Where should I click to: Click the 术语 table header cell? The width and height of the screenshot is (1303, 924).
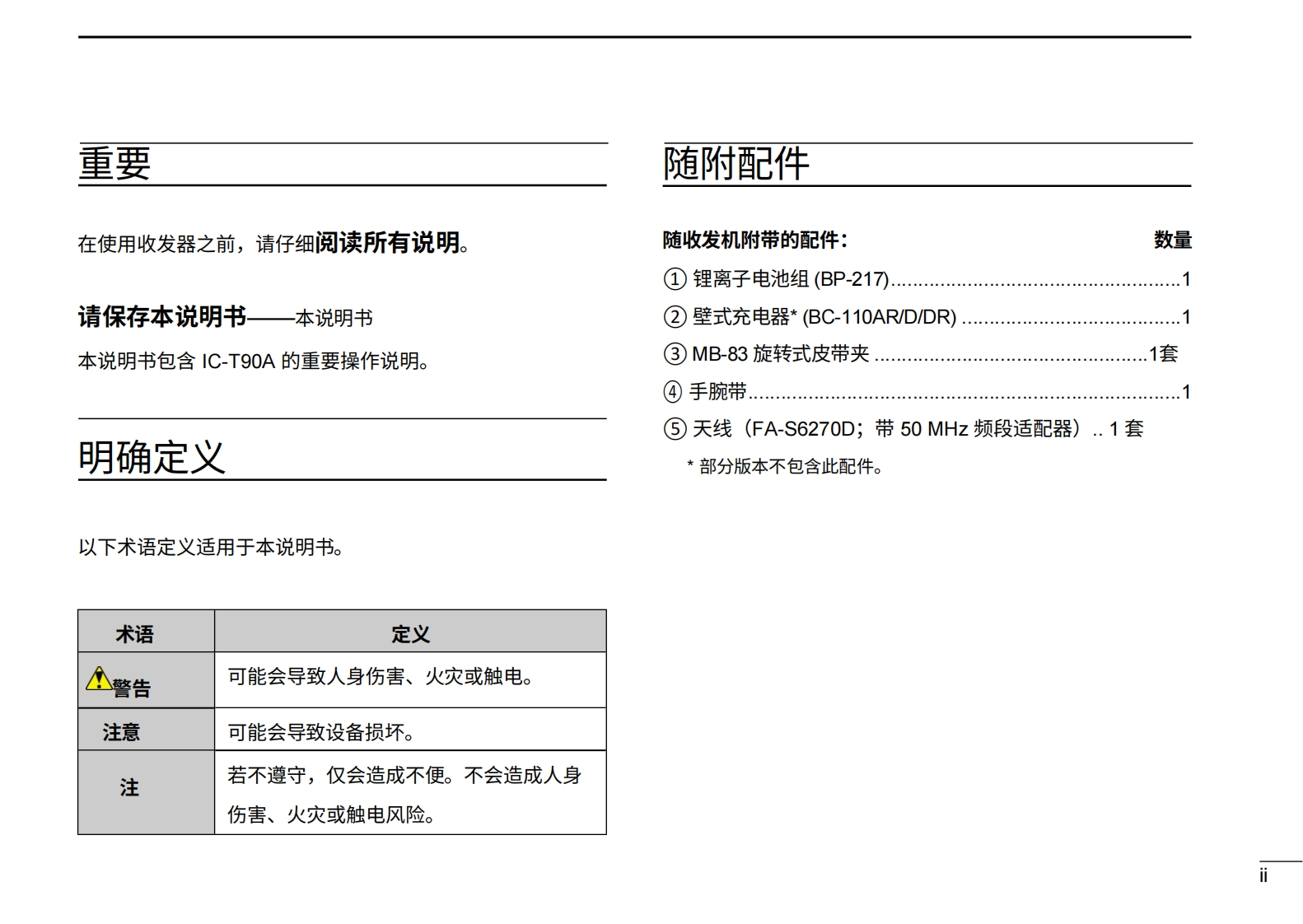(x=135, y=633)
